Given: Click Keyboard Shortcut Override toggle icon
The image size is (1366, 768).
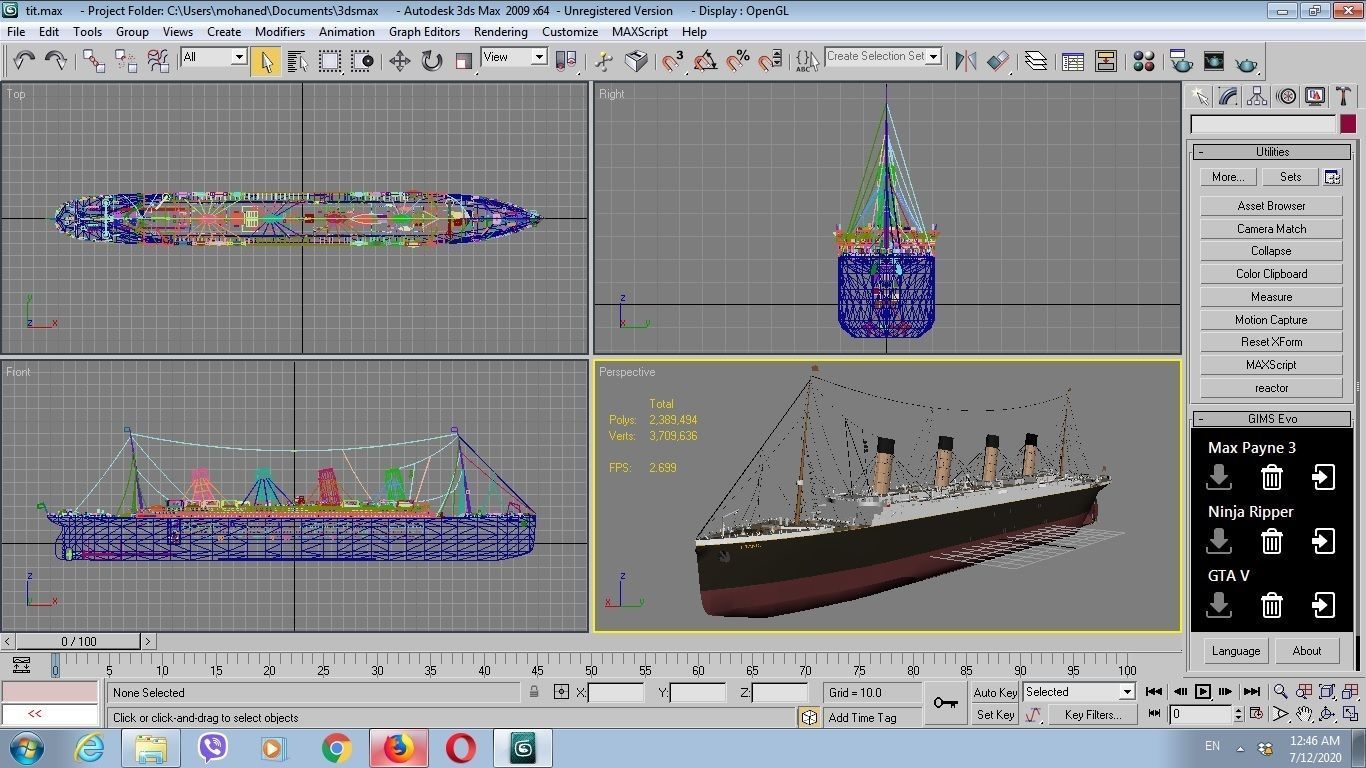Looking at the screenshot, I should [x=636, y=61].
